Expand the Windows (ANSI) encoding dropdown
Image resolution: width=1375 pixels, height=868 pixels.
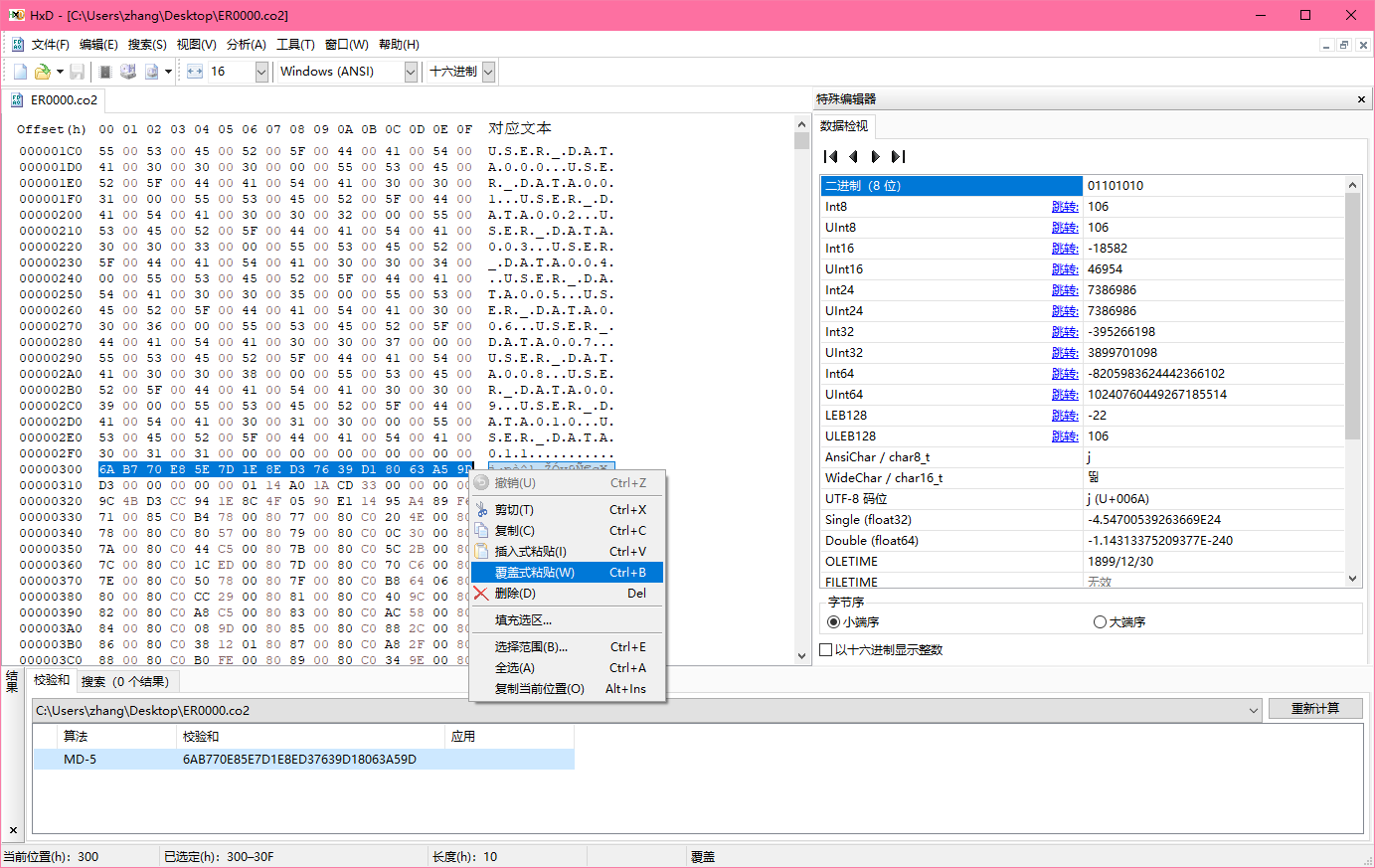pyautogui.click(x=411, y=72)
